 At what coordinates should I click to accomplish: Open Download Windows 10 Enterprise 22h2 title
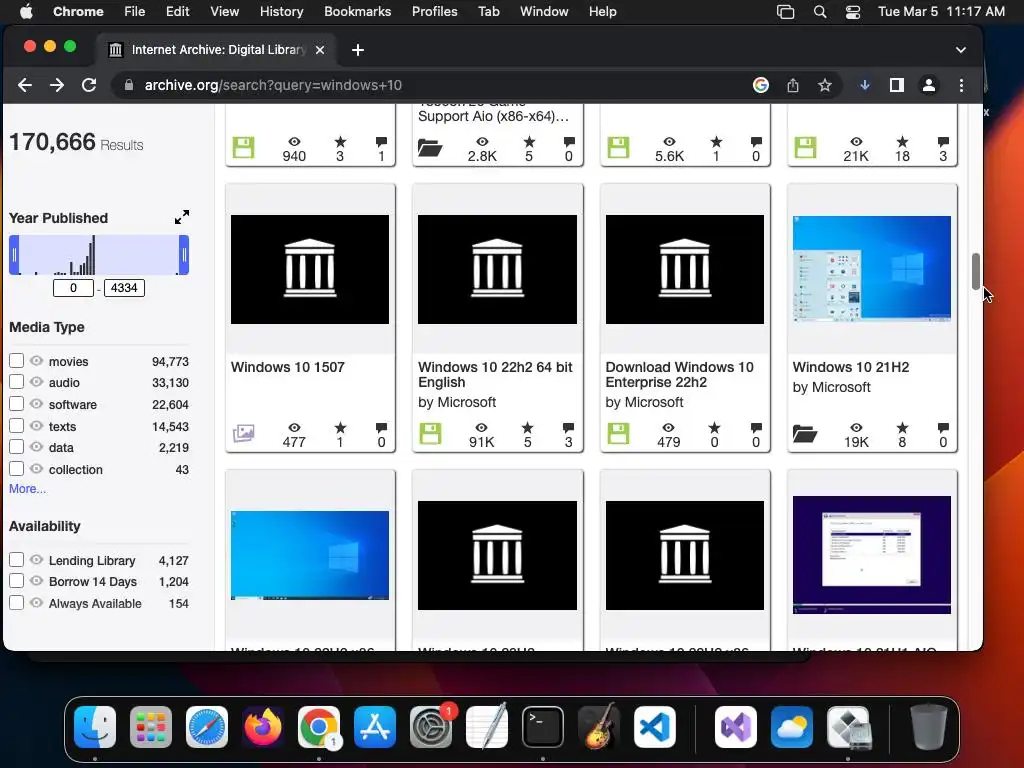pos(679,374)
